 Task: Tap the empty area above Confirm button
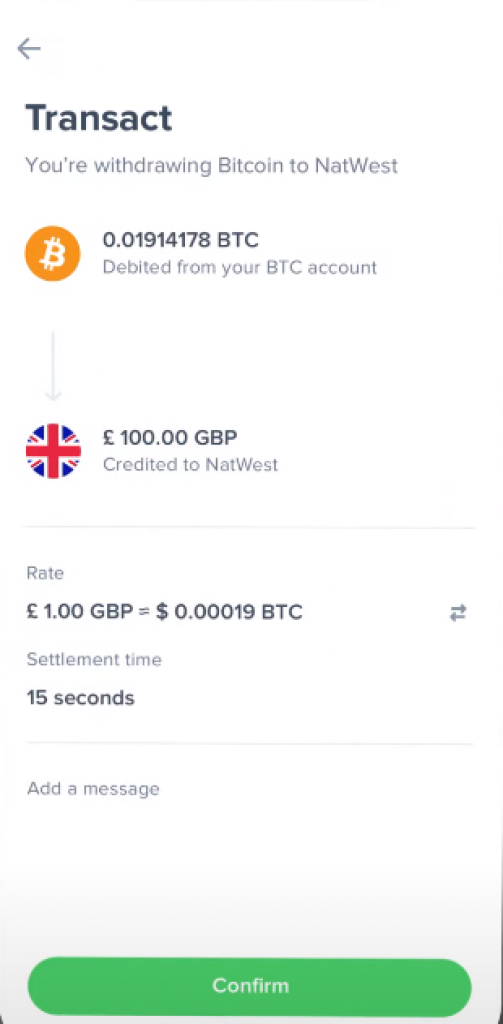click(x=250, y=882)
